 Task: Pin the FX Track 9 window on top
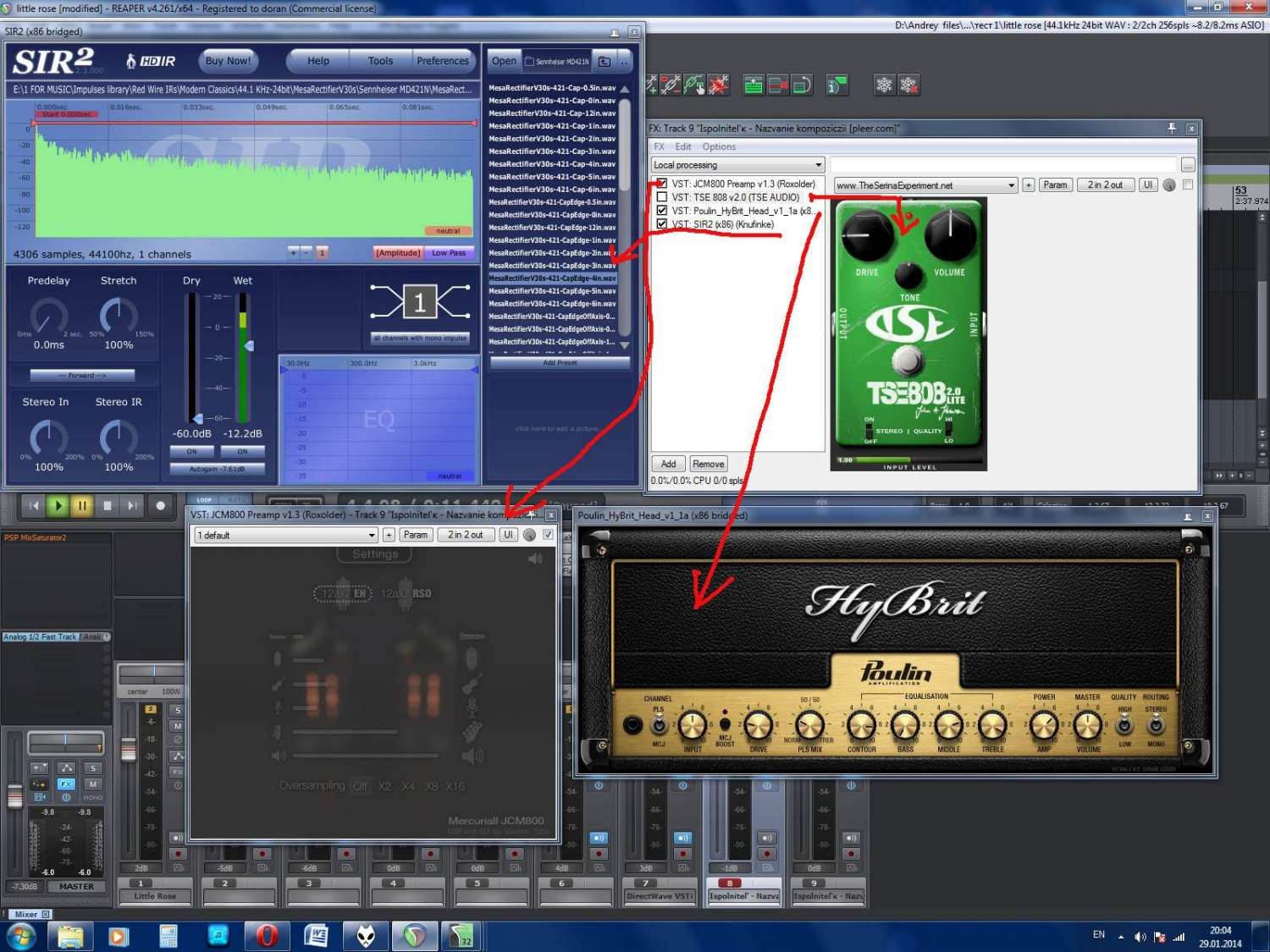[1172, 128]
